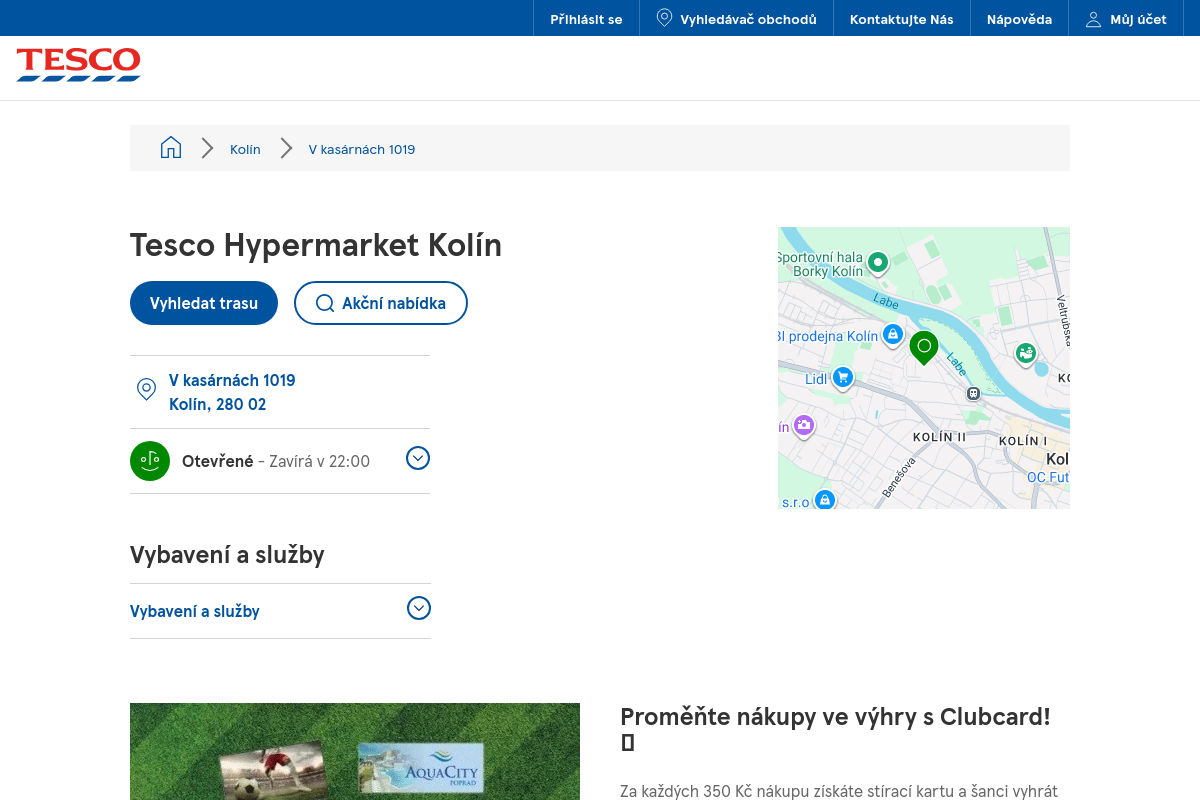Click the Lidl shopping cart map marker
The image size is (1200, 800).
tap(843, 378)
